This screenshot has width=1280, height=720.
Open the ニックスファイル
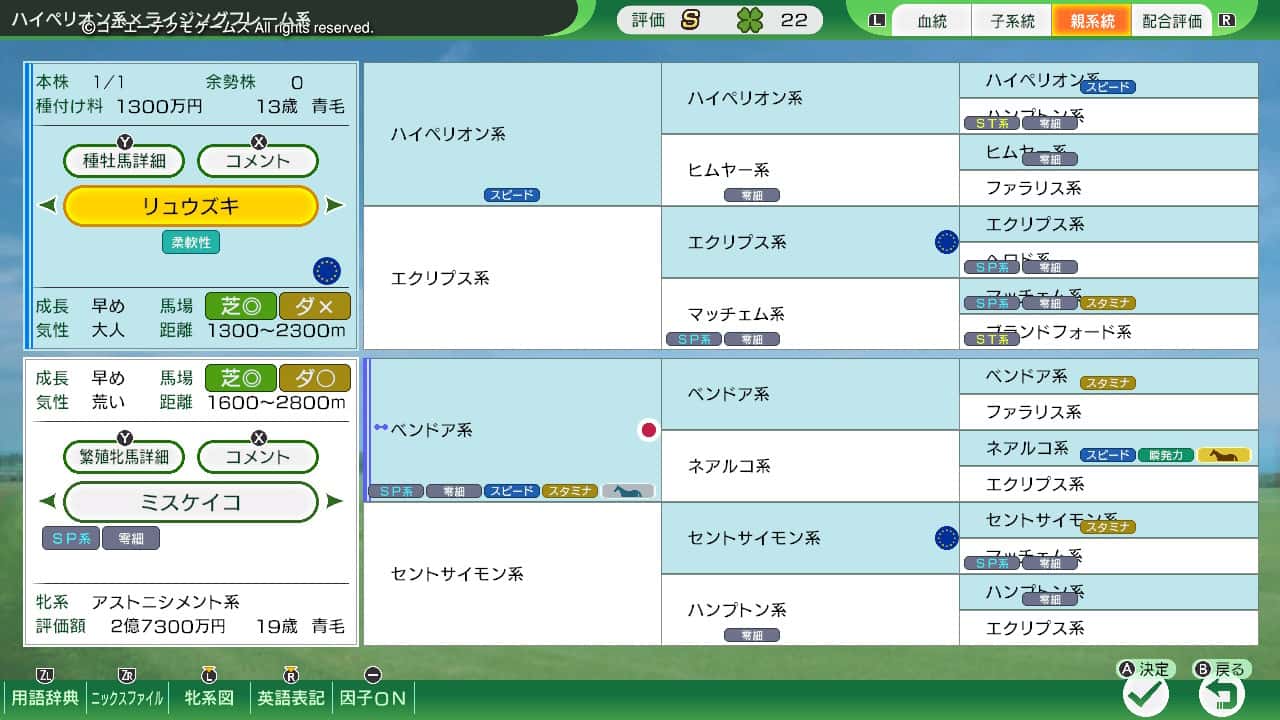pyautogui.click(x=126, y=700)
